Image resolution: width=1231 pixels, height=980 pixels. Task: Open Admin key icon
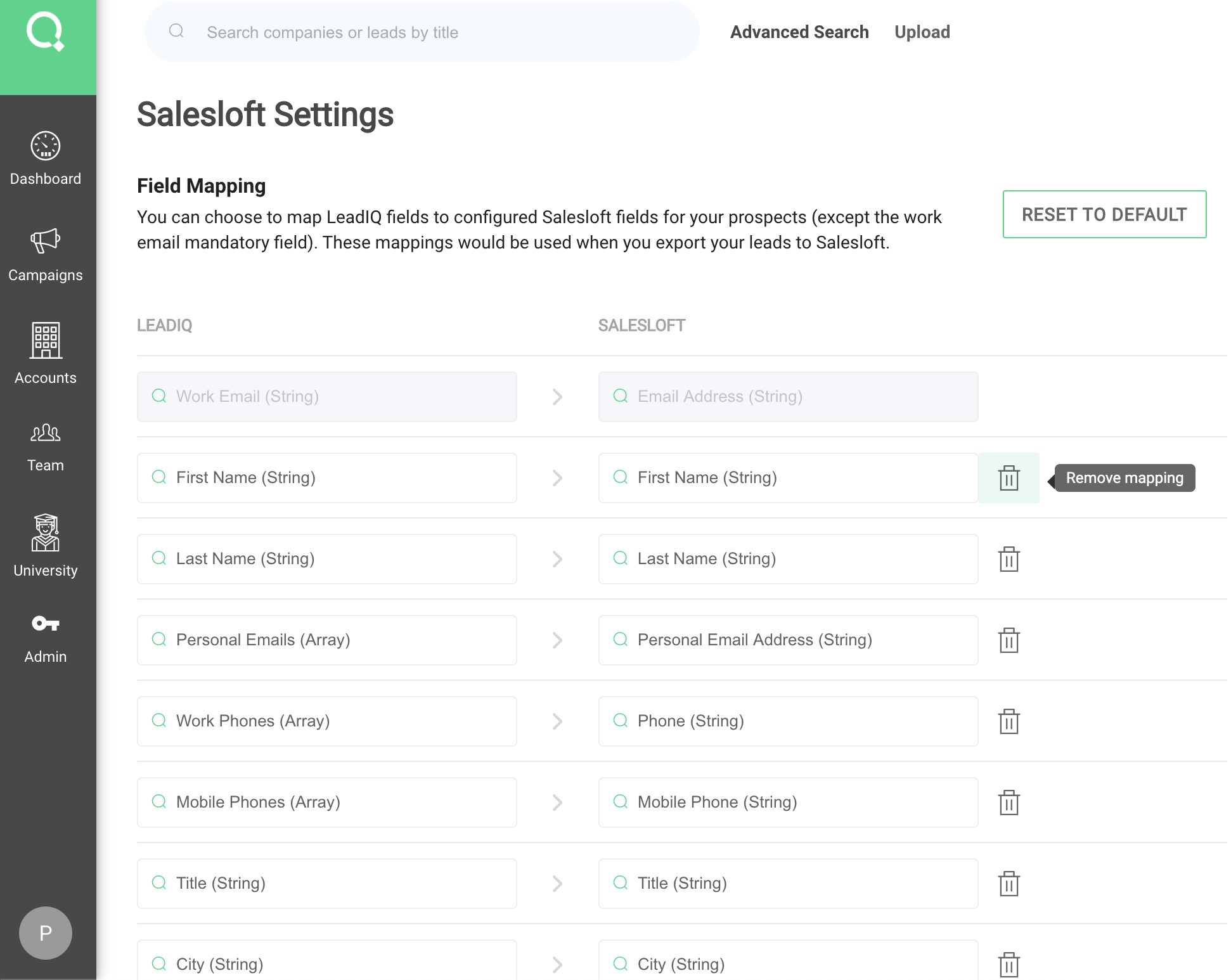coord(46,624)
